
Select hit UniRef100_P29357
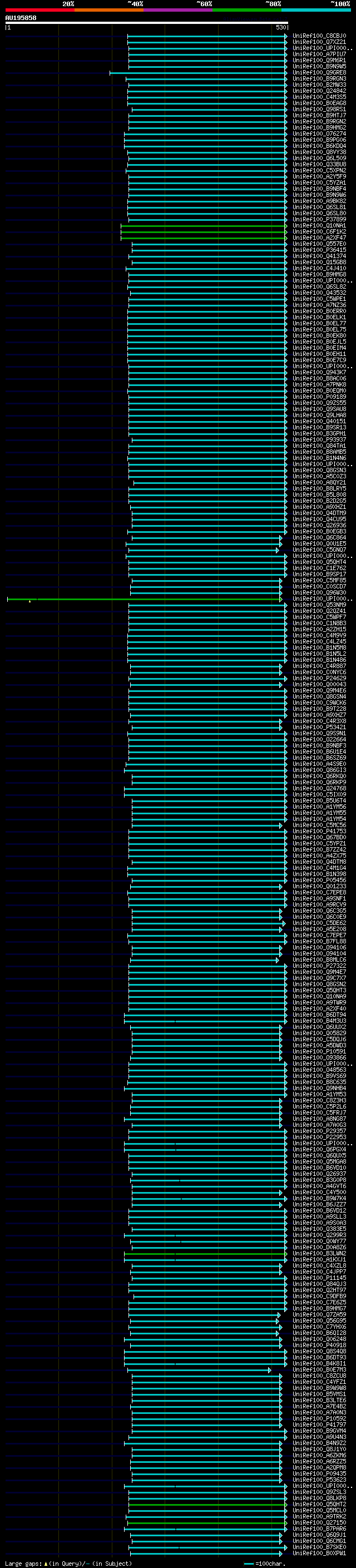click(319, 1131)
